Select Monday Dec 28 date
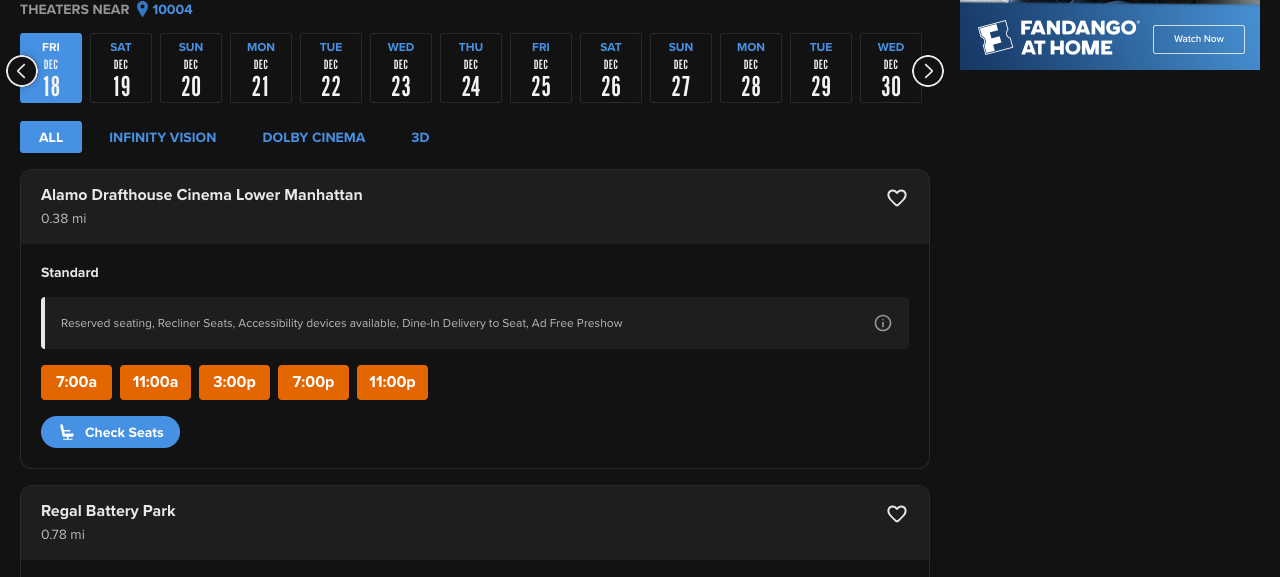Viewport: 1280px width, 577px height. [751, 68]
